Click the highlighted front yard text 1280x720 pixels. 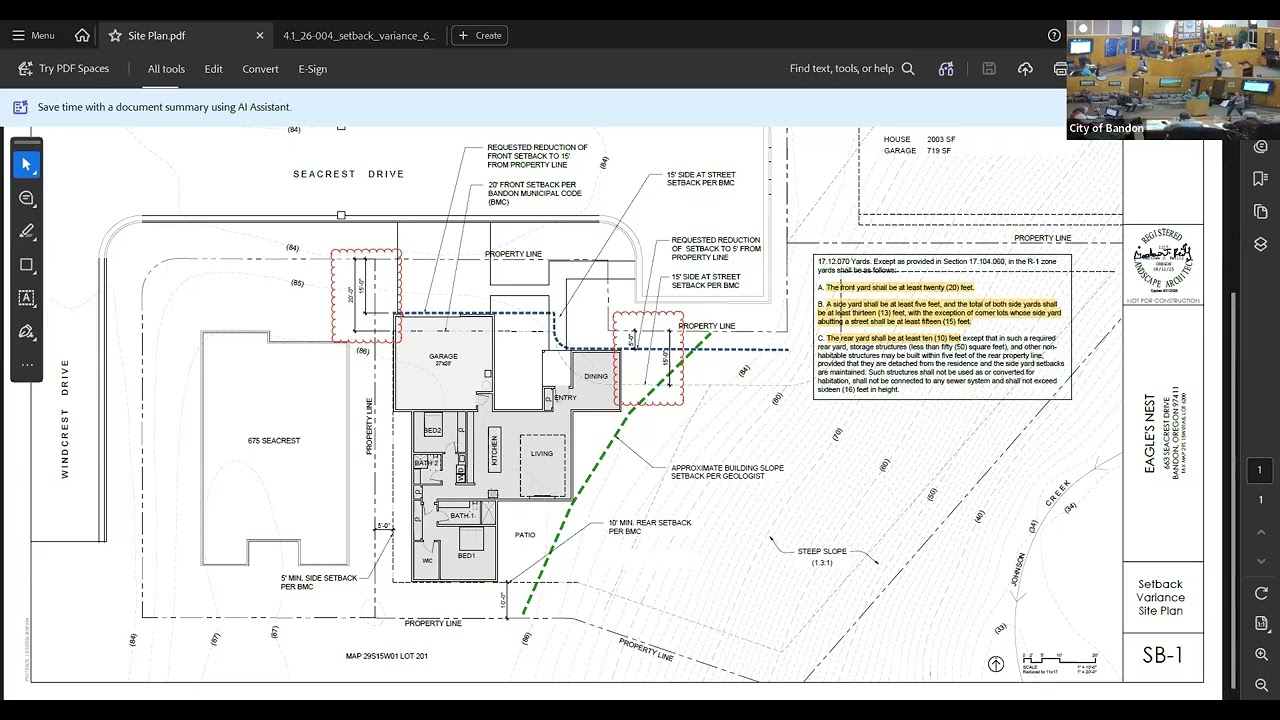pyautogui.click(x=900, y=288)
